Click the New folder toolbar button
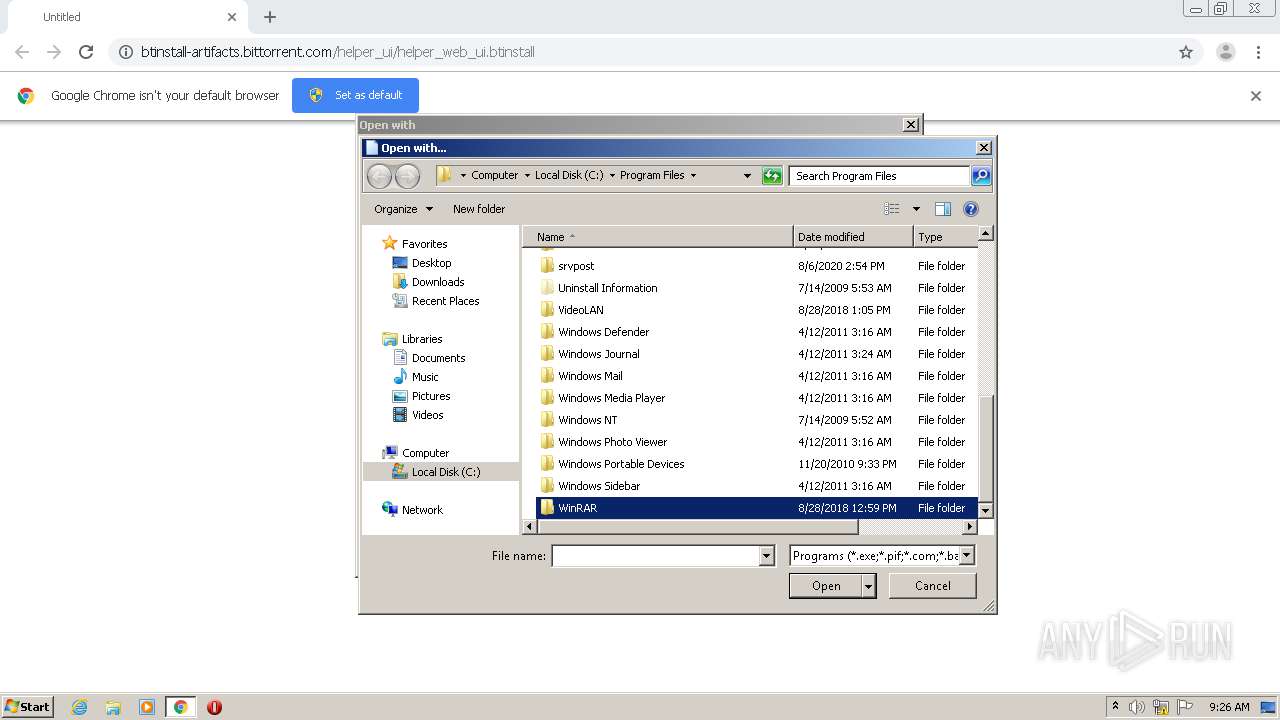Viewport: 1280px width, 720px height. (x=479, y=209)
